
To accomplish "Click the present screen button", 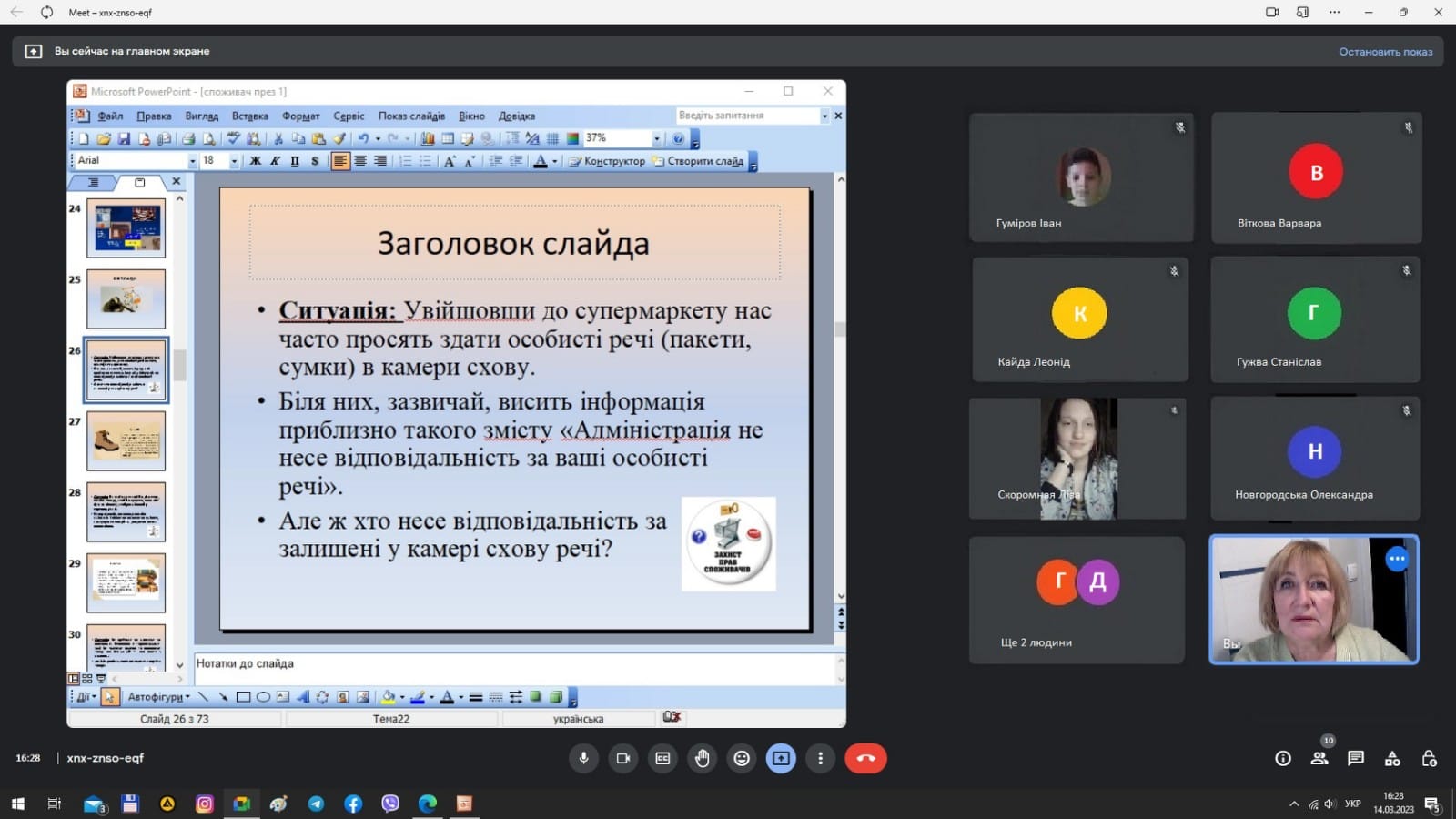I will click(781, 758).
